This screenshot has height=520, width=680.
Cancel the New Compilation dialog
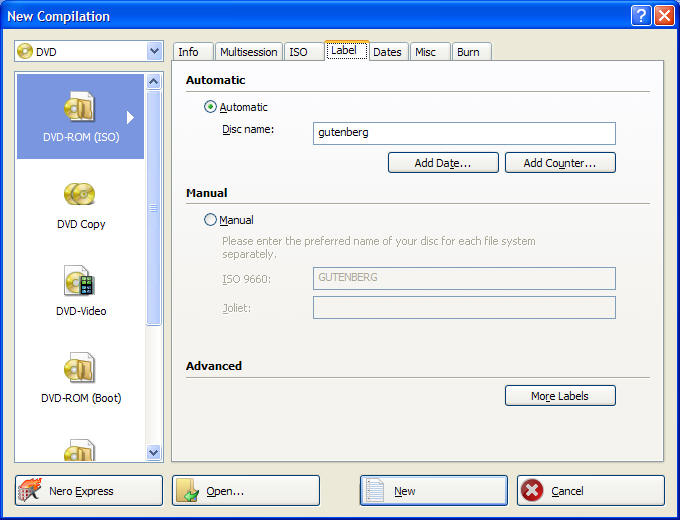point(591,491)
